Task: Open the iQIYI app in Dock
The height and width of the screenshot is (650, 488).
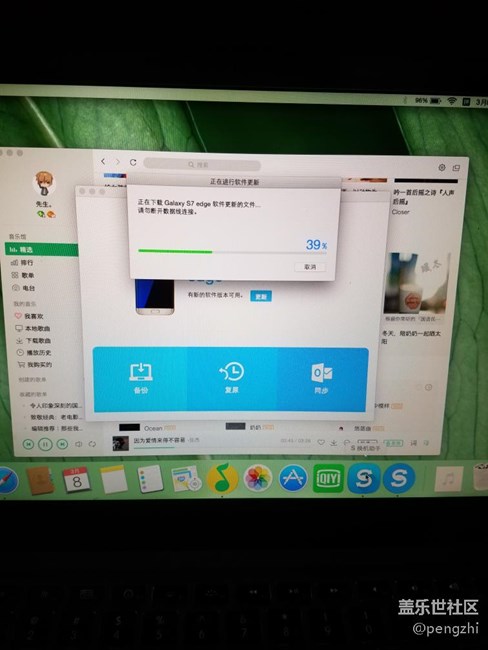Action: coord(329,479)
